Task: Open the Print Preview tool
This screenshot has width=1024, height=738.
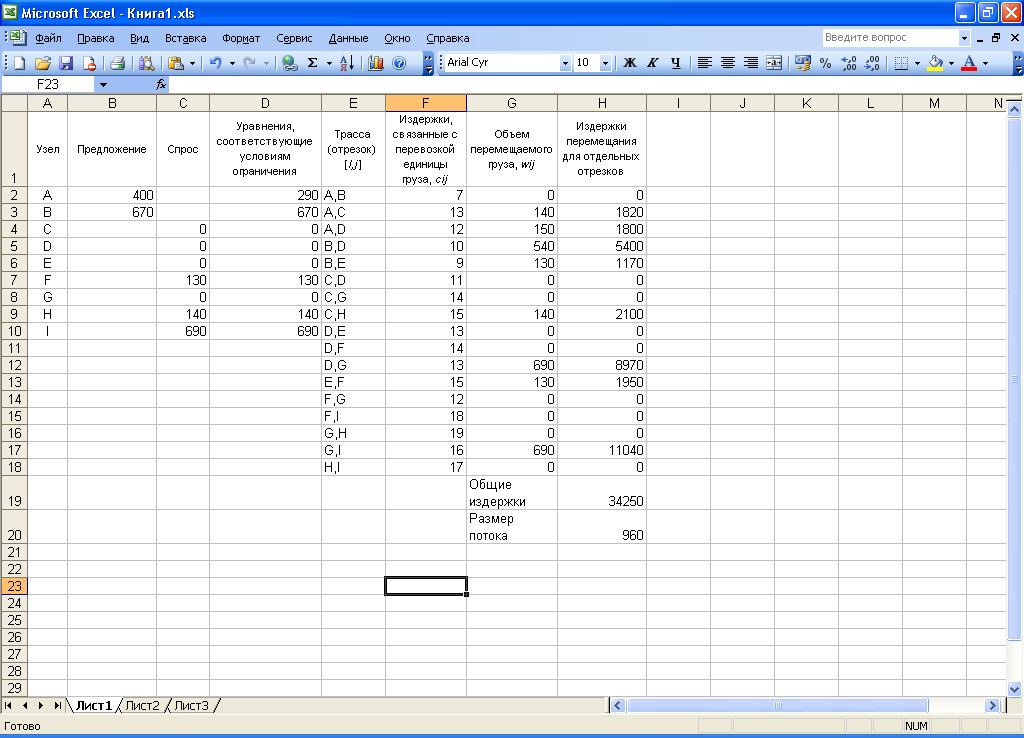Action: (146, 62)
